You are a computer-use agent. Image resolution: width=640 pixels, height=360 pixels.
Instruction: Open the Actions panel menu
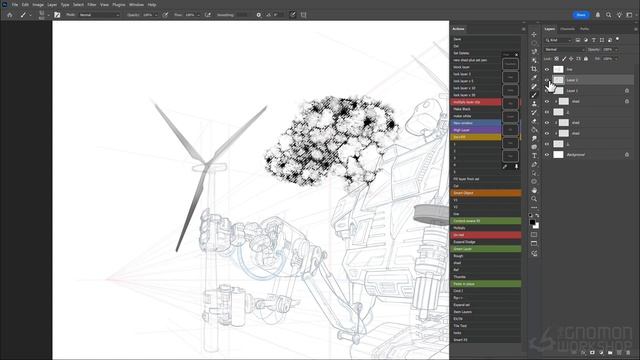tap(523, 29)
